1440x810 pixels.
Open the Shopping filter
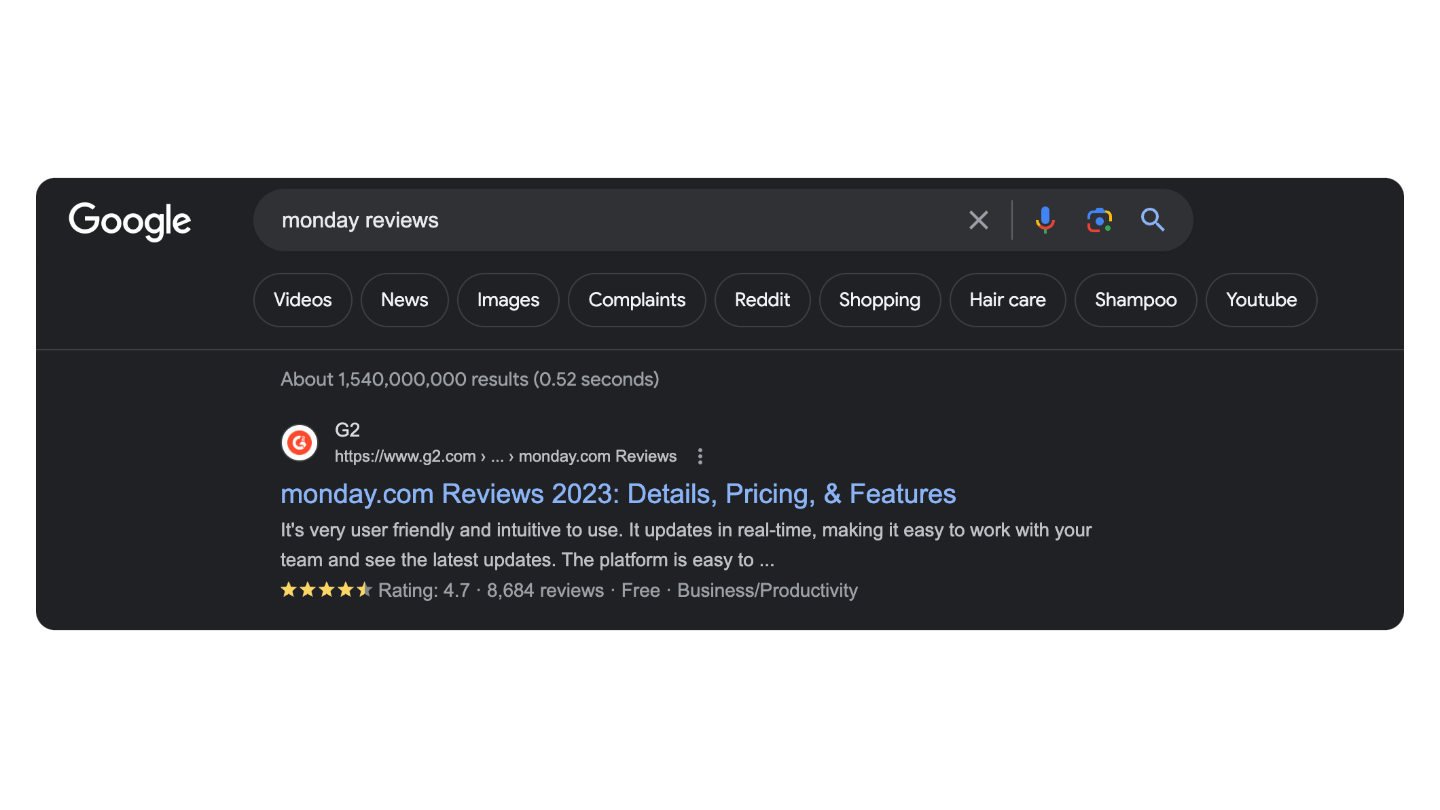point(880,300)
